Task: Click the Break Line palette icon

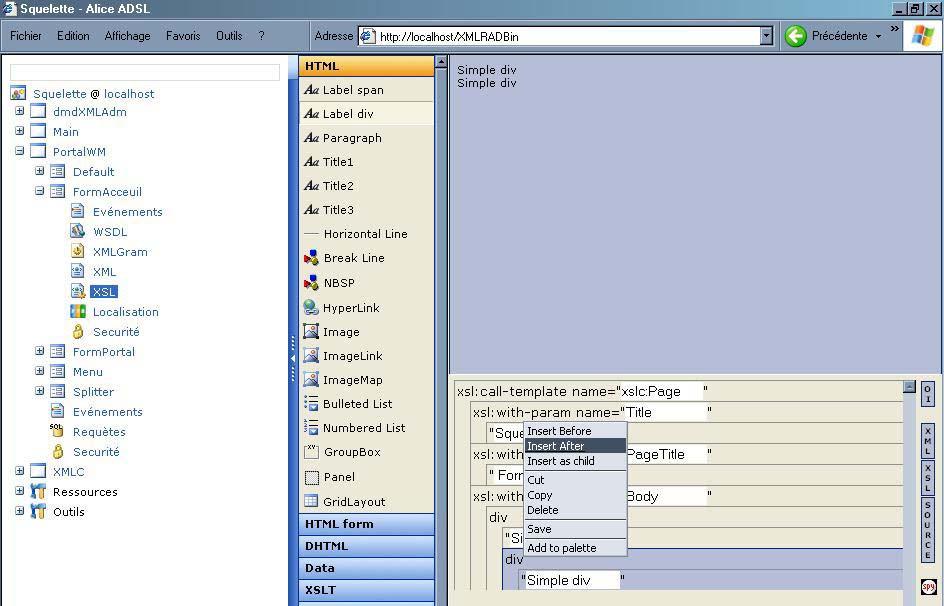Action: [x=311, y=258]
